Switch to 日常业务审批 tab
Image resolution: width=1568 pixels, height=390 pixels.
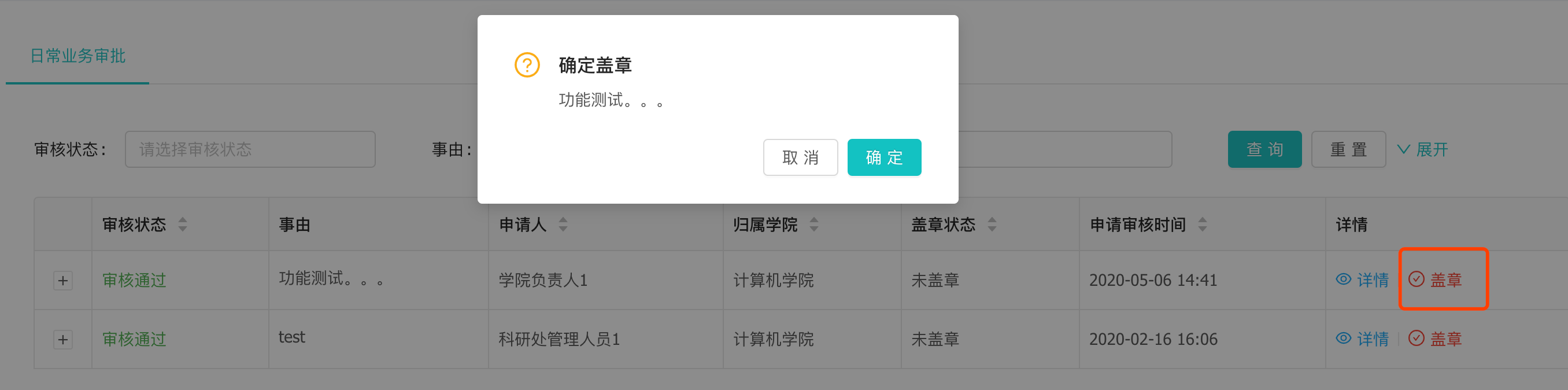coord(78,56)
